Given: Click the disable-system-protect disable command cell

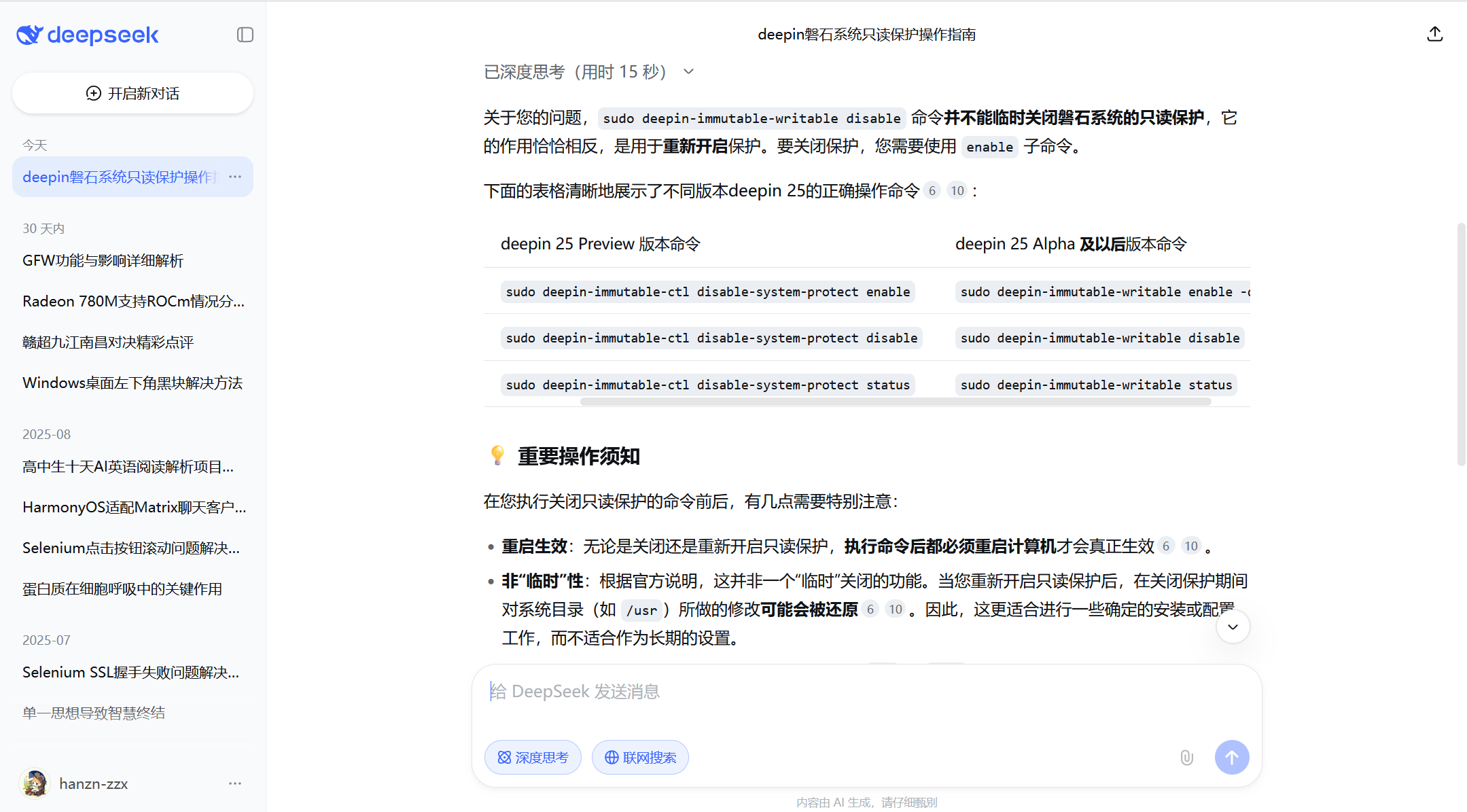Looking at the screenshot, I should point(711,338).
